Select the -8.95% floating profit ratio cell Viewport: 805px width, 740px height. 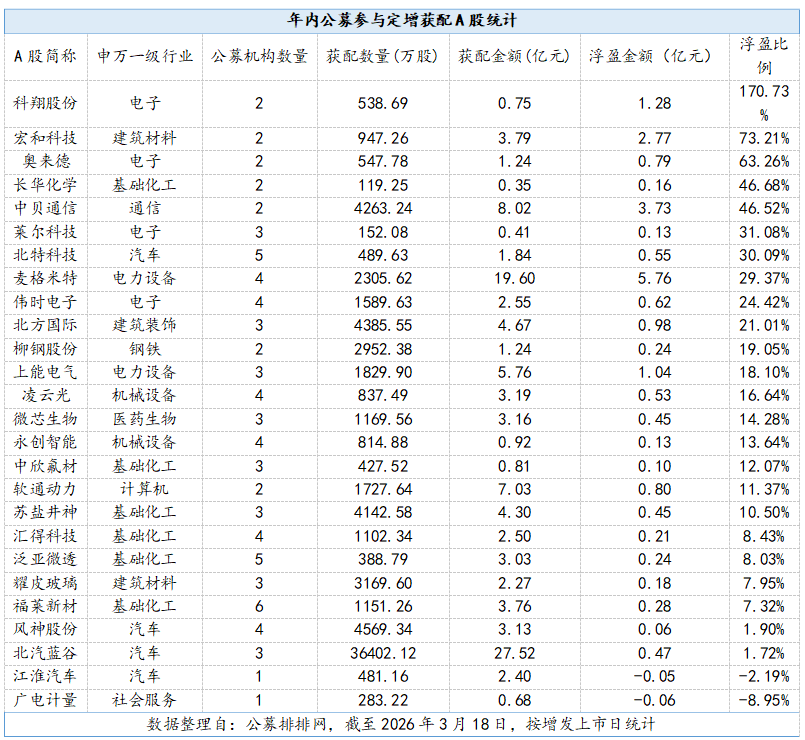[764, 699]
